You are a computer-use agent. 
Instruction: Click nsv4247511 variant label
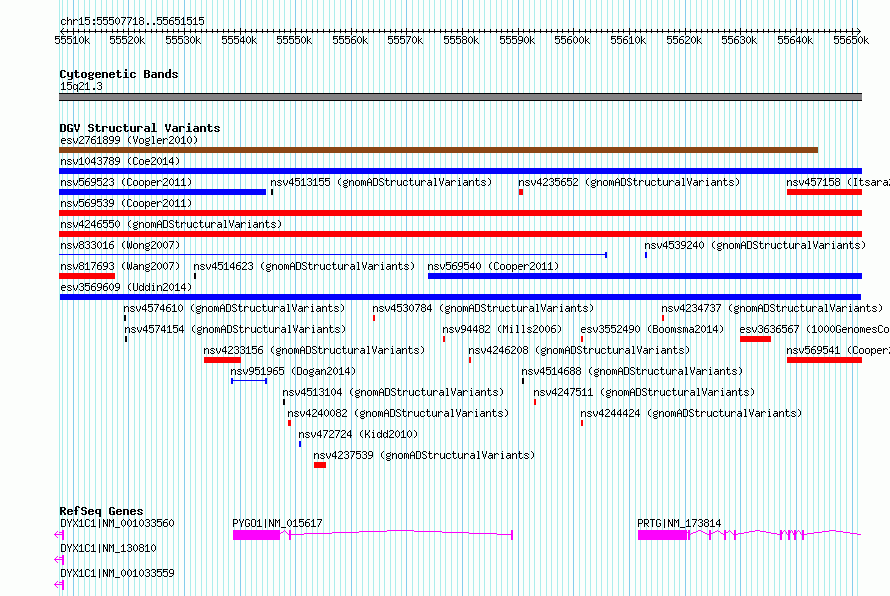[644, 392]
